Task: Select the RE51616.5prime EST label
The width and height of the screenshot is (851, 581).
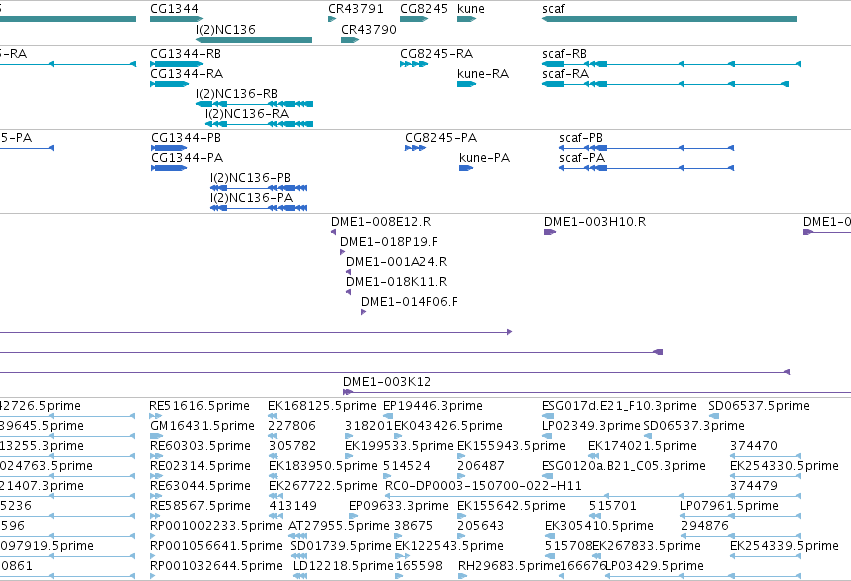Action: 200,406
